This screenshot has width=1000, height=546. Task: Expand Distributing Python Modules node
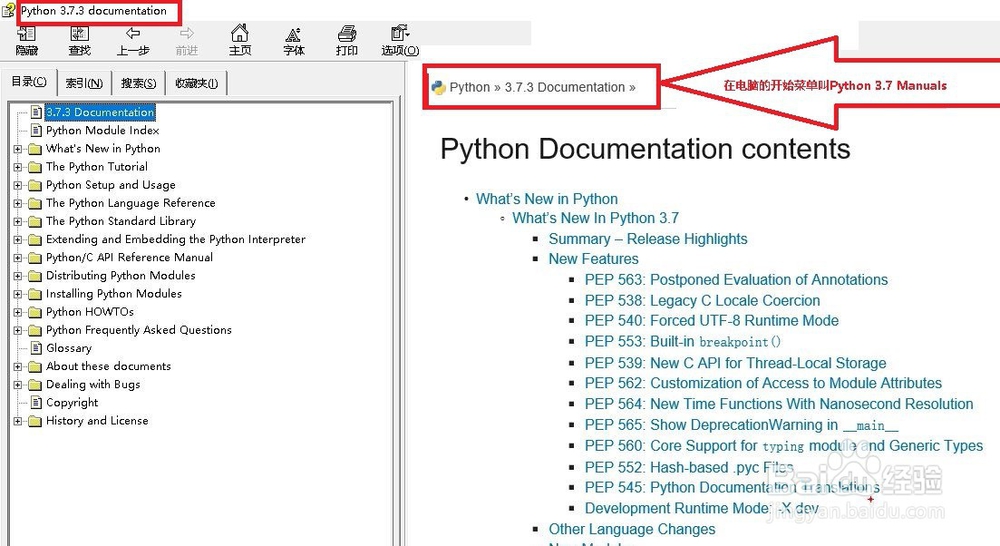pos(18,276)
